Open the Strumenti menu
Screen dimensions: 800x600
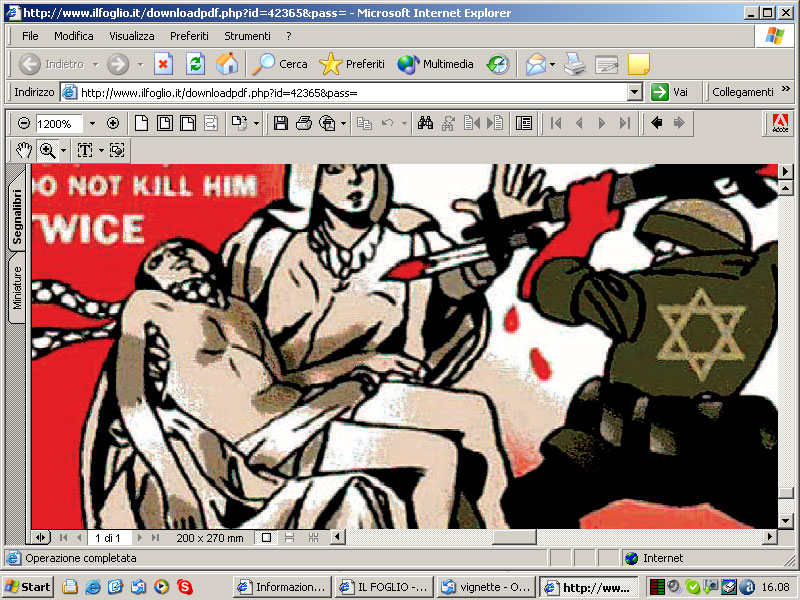tap(247, 36)
